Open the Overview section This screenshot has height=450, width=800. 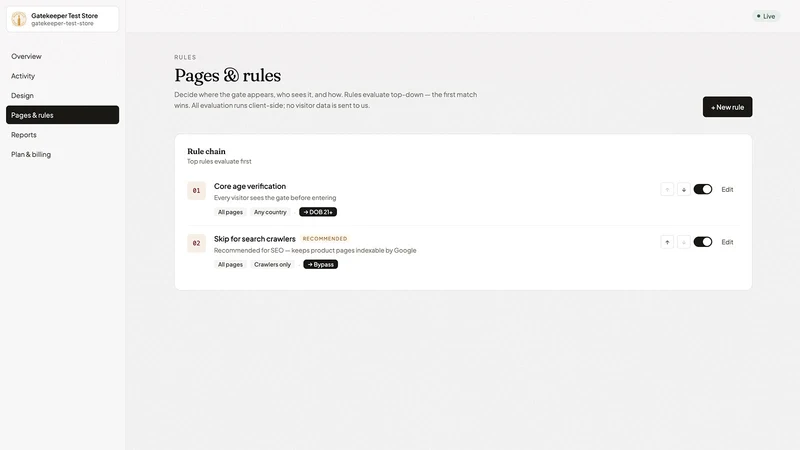pyautogui.click(x=62, y=56)
